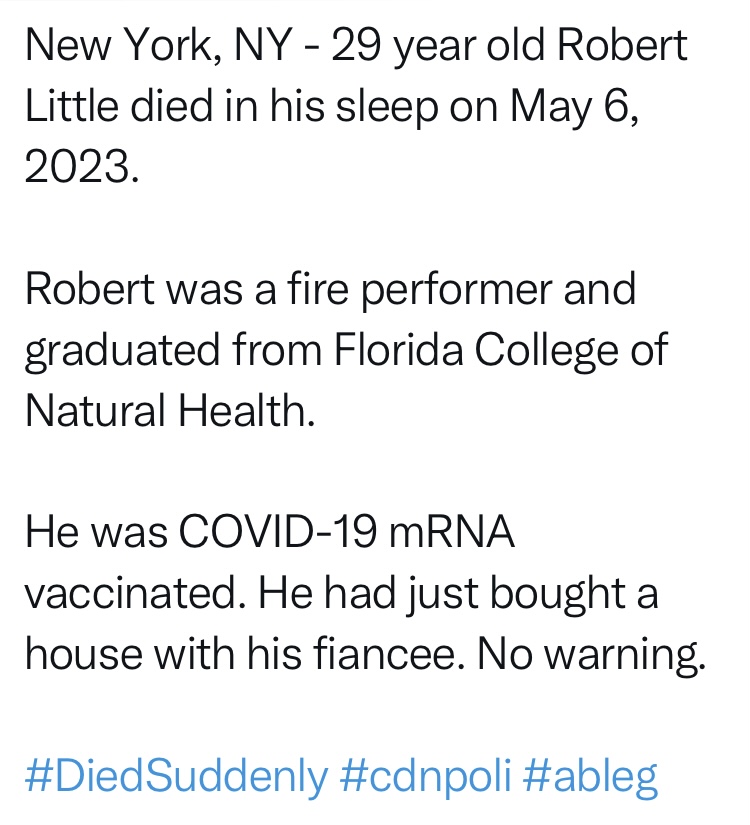Open the #DiedSuddenly hashtag

(177, 777)
